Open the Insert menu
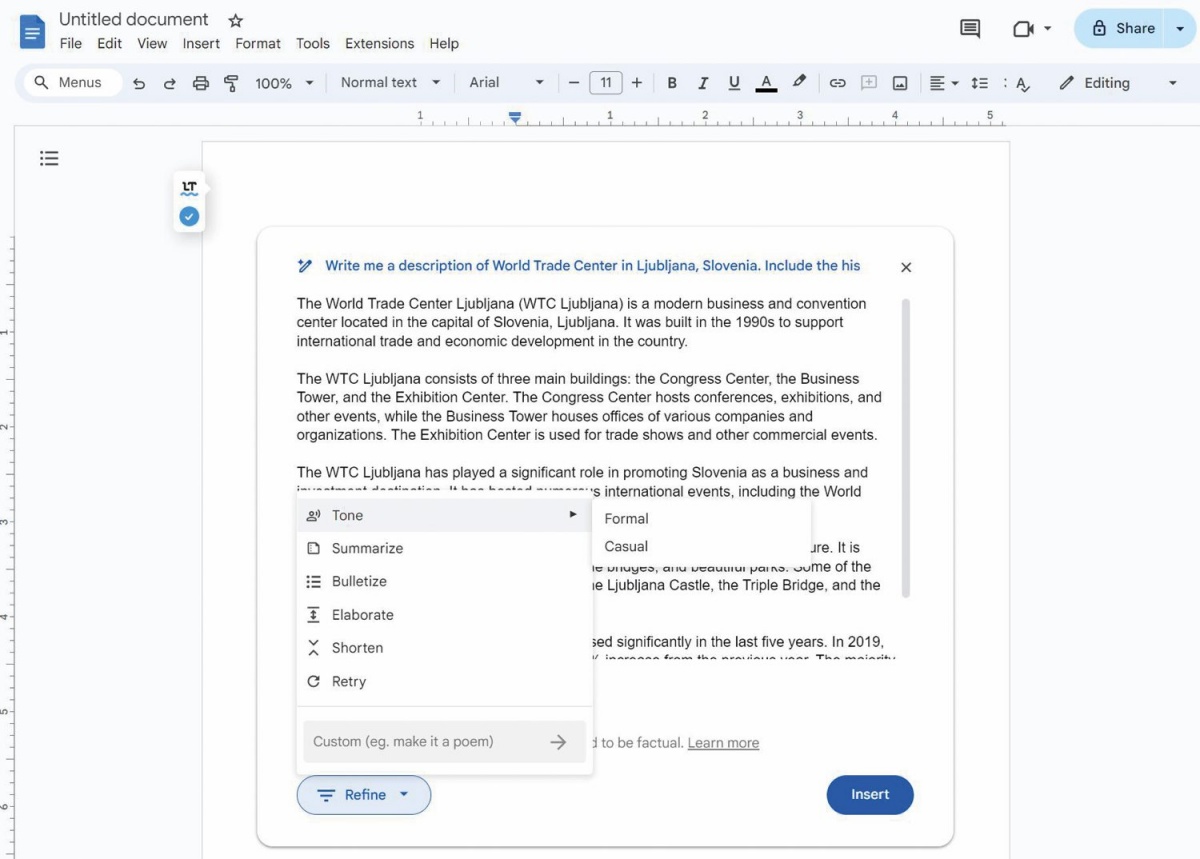This screenshot has width=1200, height=859. point(201,44)
